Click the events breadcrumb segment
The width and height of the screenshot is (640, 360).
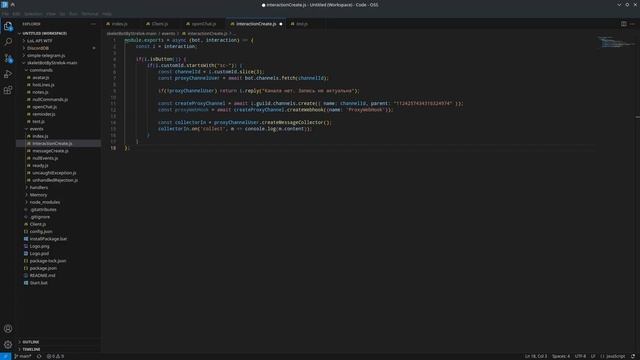168,34
